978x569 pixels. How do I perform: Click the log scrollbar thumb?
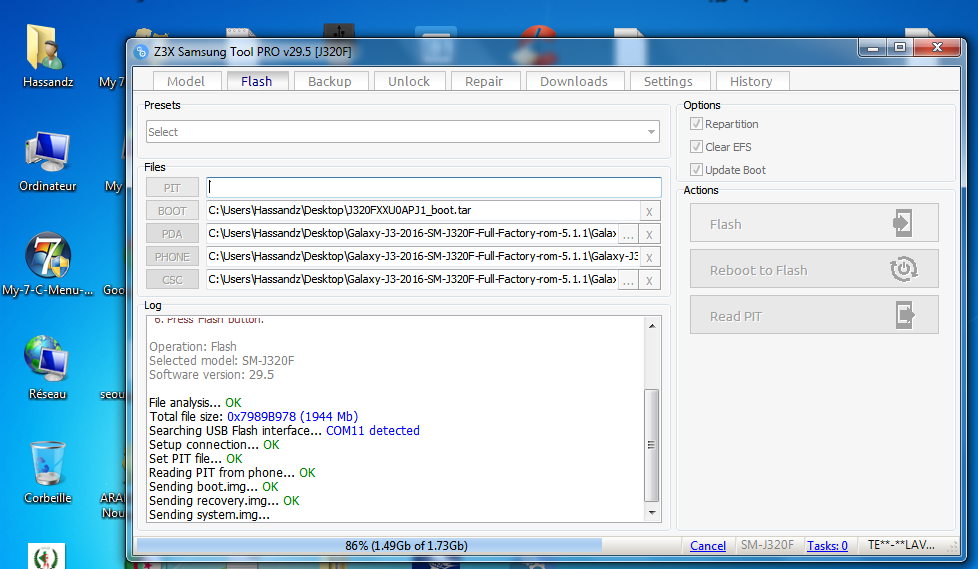(651, 445)
